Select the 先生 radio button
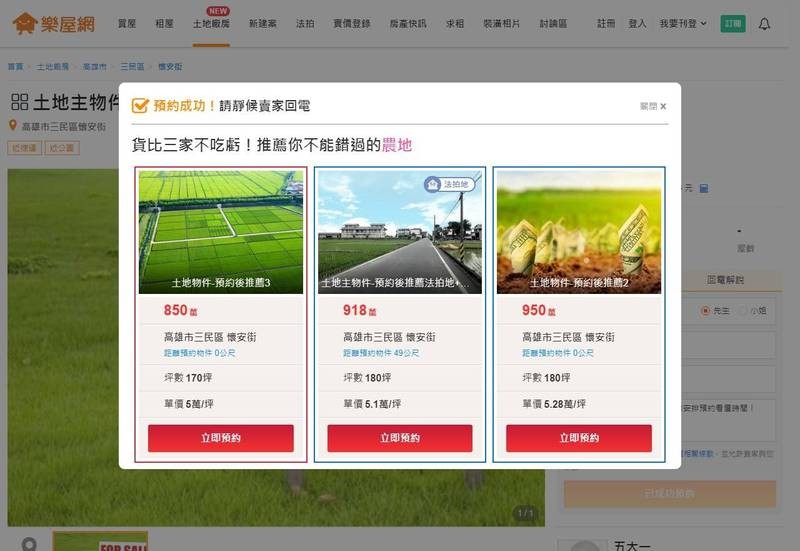Image resolution: width=800 pixels, height=551 pixels. point(705,311)
